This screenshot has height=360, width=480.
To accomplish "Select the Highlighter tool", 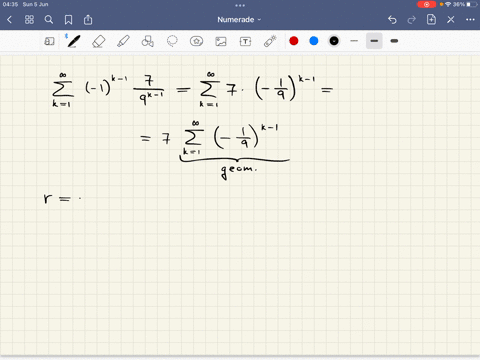I will pos(123,41).
